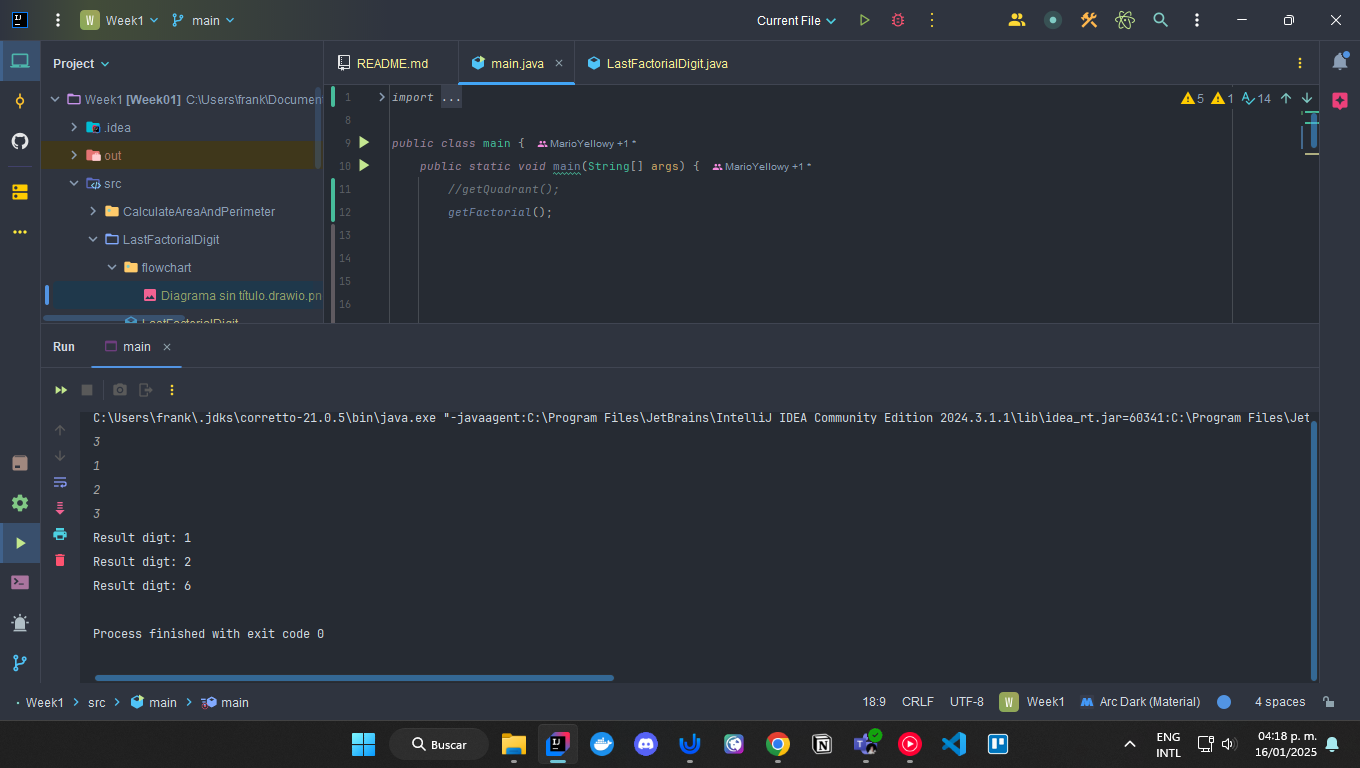Open the Commit tool window

(20, 101)
